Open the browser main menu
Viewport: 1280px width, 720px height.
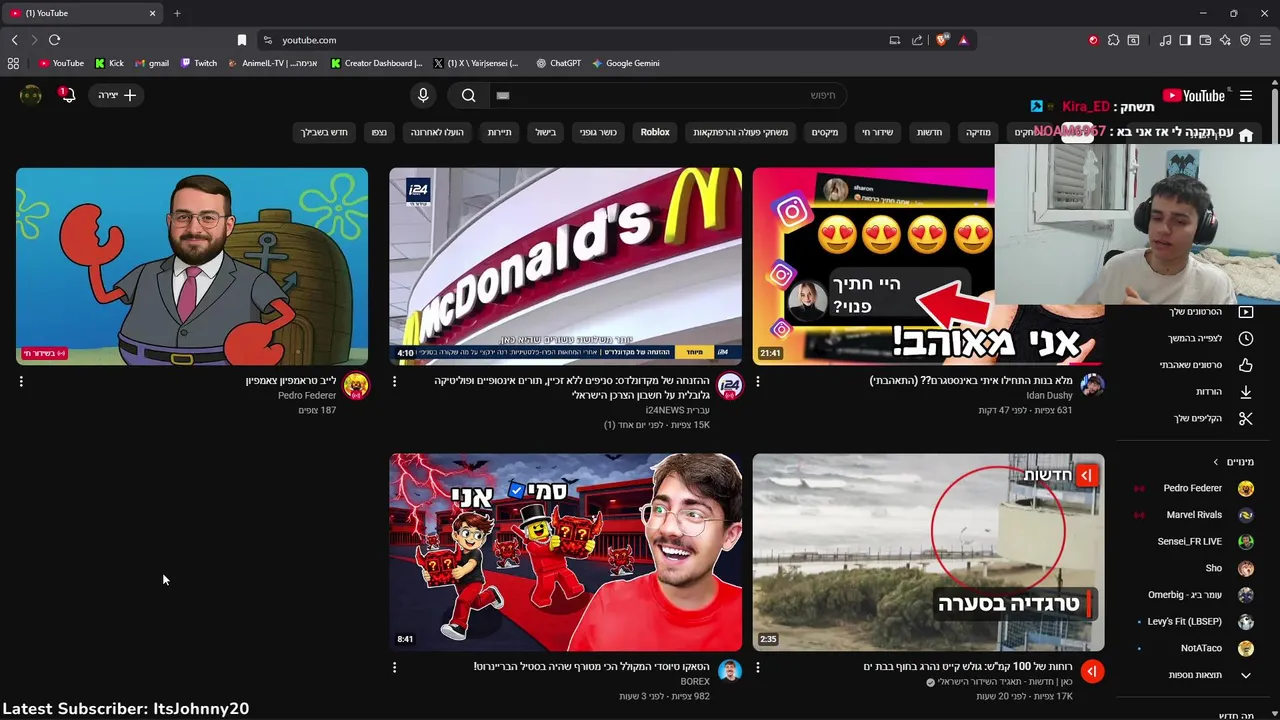click(1266, 40)
